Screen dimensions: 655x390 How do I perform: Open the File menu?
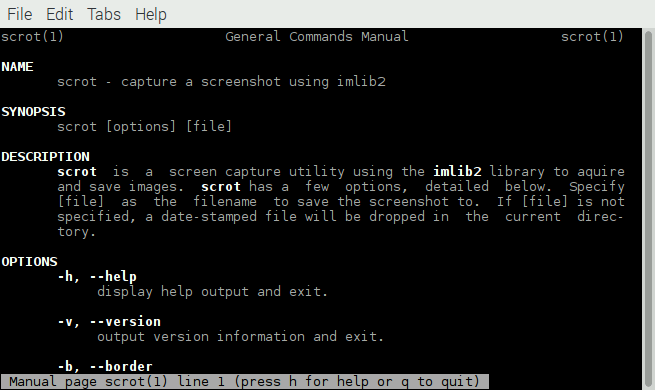20,14
